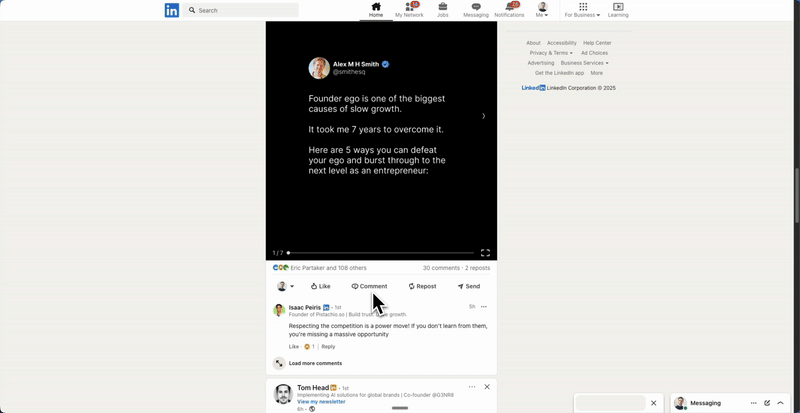800x413 pixels.
Task: Go to the Jobs tab
Action: tap(442, 10)
